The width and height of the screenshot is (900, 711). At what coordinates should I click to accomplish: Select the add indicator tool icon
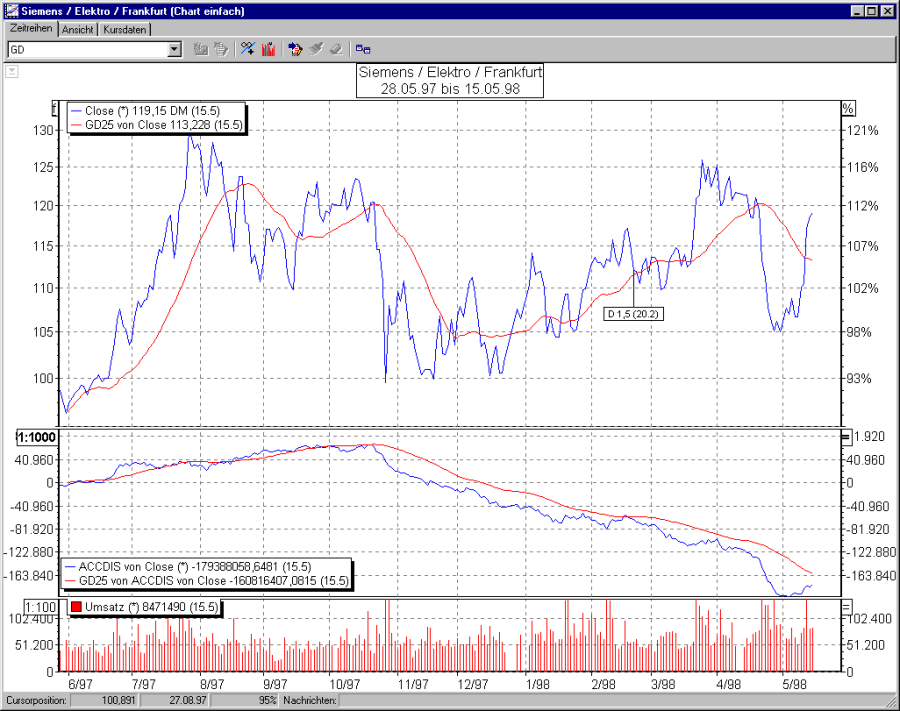[x=247, y=48]
